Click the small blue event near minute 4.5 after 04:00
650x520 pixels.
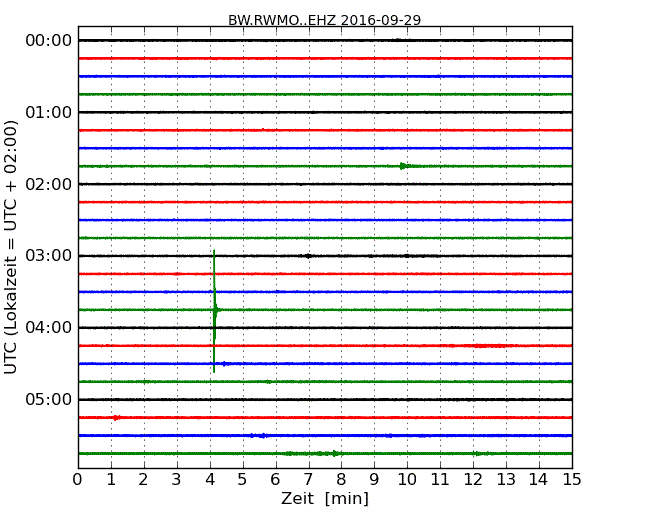(225, 364)
